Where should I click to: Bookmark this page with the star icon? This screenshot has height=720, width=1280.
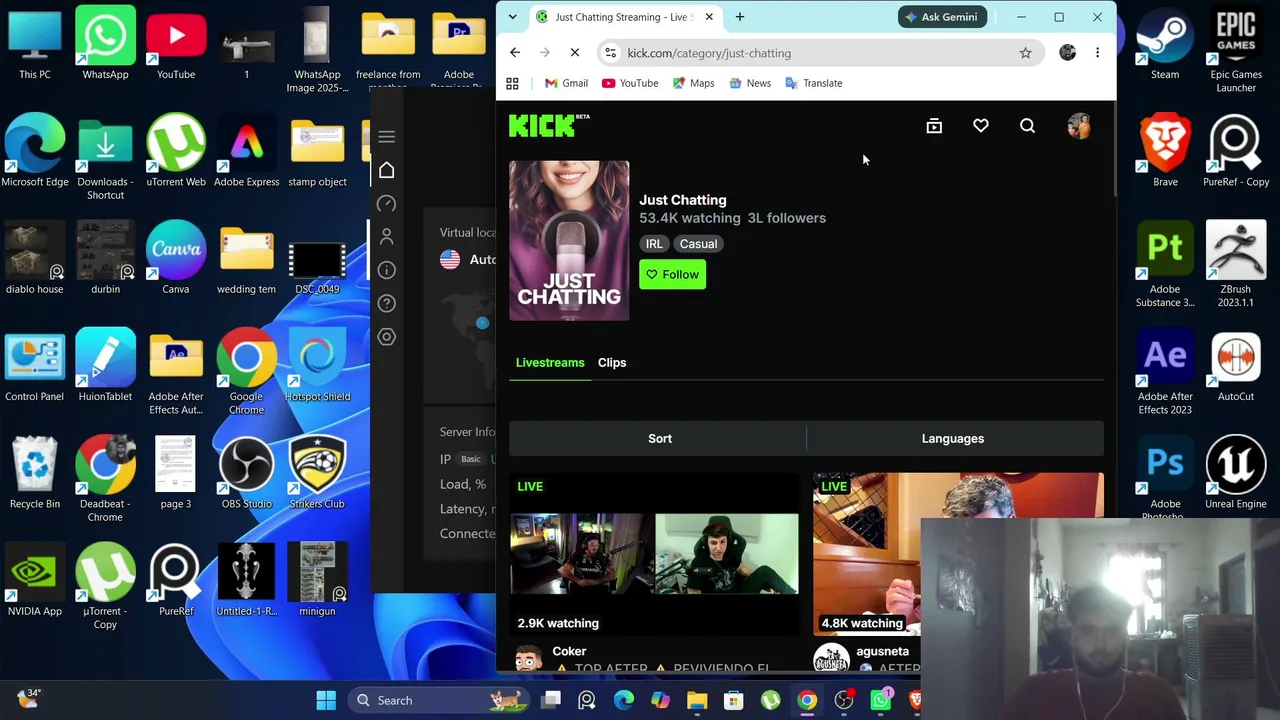pos(1025,53)
